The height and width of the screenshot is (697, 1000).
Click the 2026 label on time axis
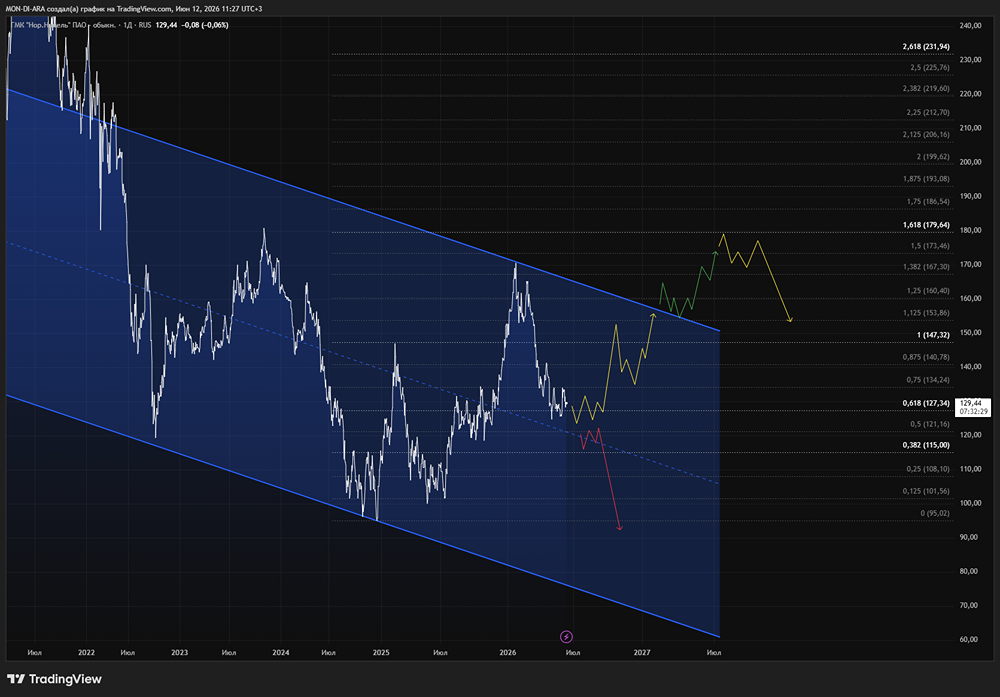click(x=508, y=652)
